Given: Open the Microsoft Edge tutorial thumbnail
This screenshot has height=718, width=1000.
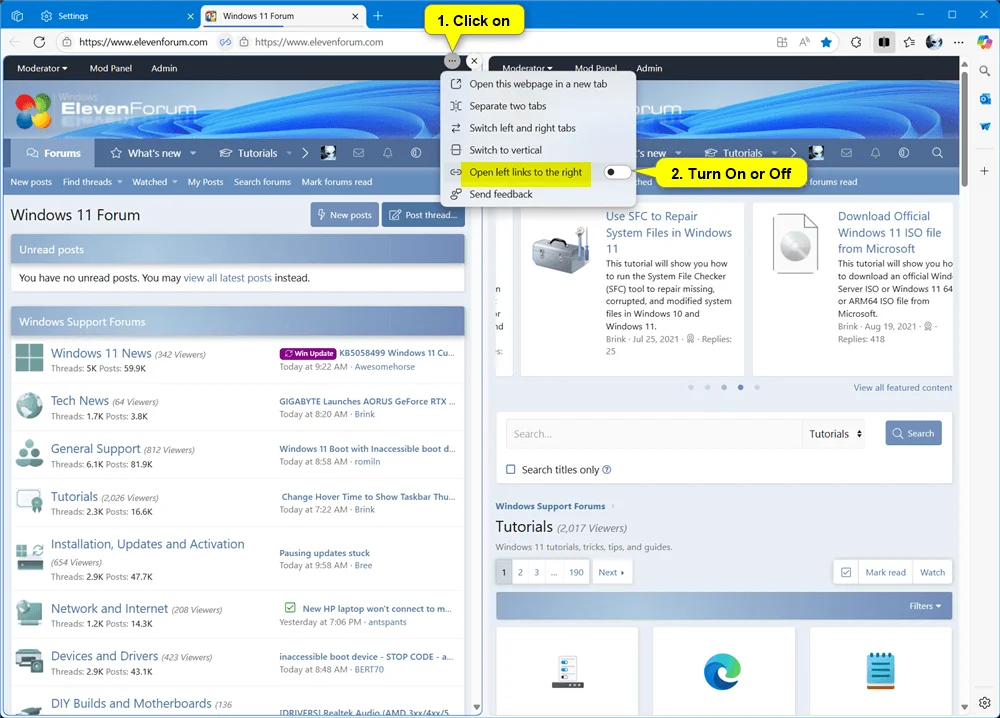Looking at the screenshot, I should click(723, 671).
